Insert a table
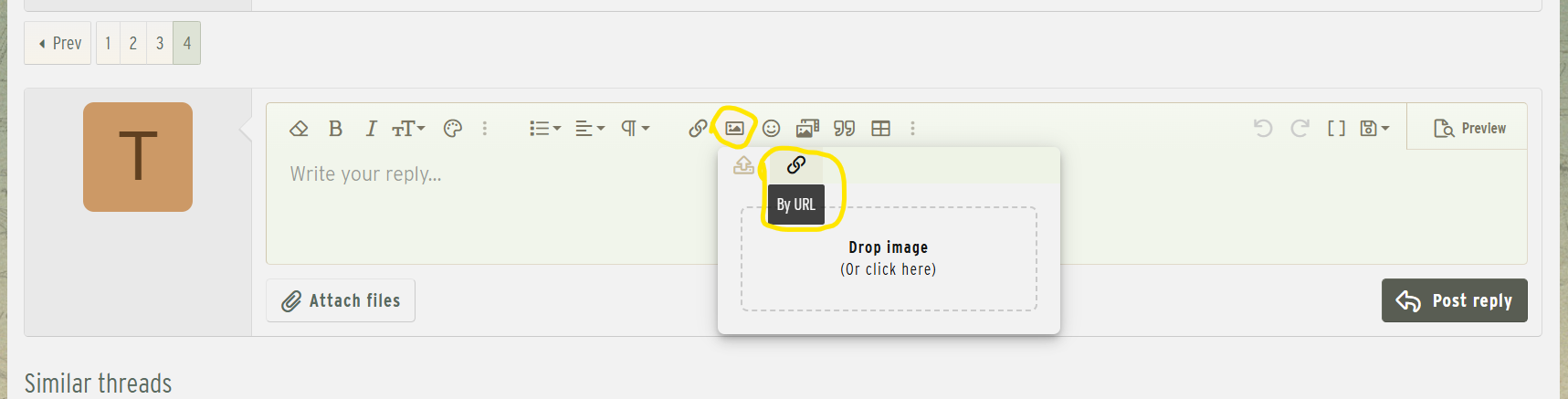 (x=880, y=129)
